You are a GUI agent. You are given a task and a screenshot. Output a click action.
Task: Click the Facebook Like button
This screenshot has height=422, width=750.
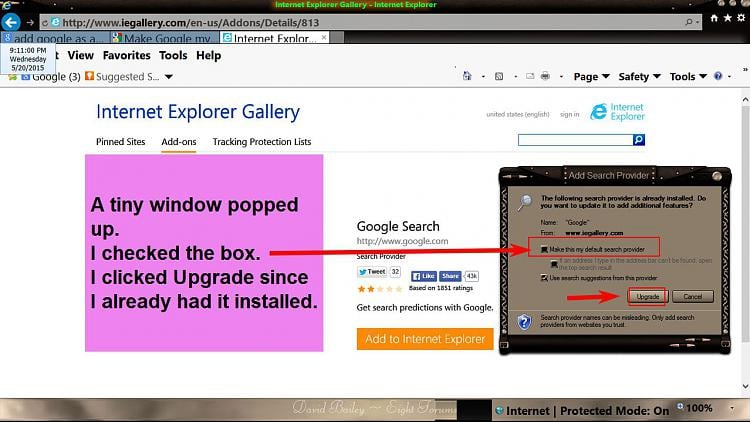pos(424,276)
